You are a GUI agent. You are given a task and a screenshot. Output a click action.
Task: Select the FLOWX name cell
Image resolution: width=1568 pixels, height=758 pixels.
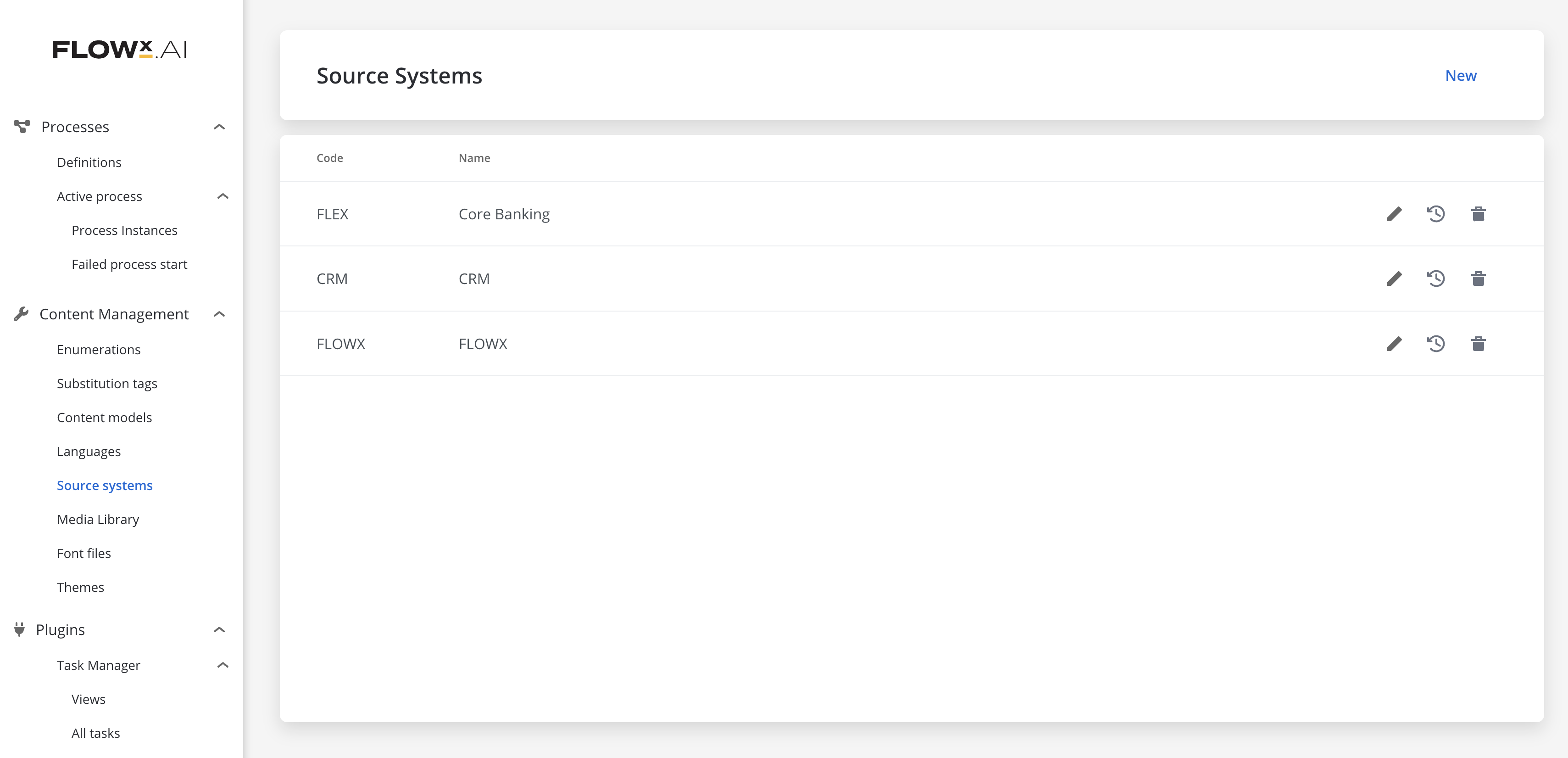(483, 344)
